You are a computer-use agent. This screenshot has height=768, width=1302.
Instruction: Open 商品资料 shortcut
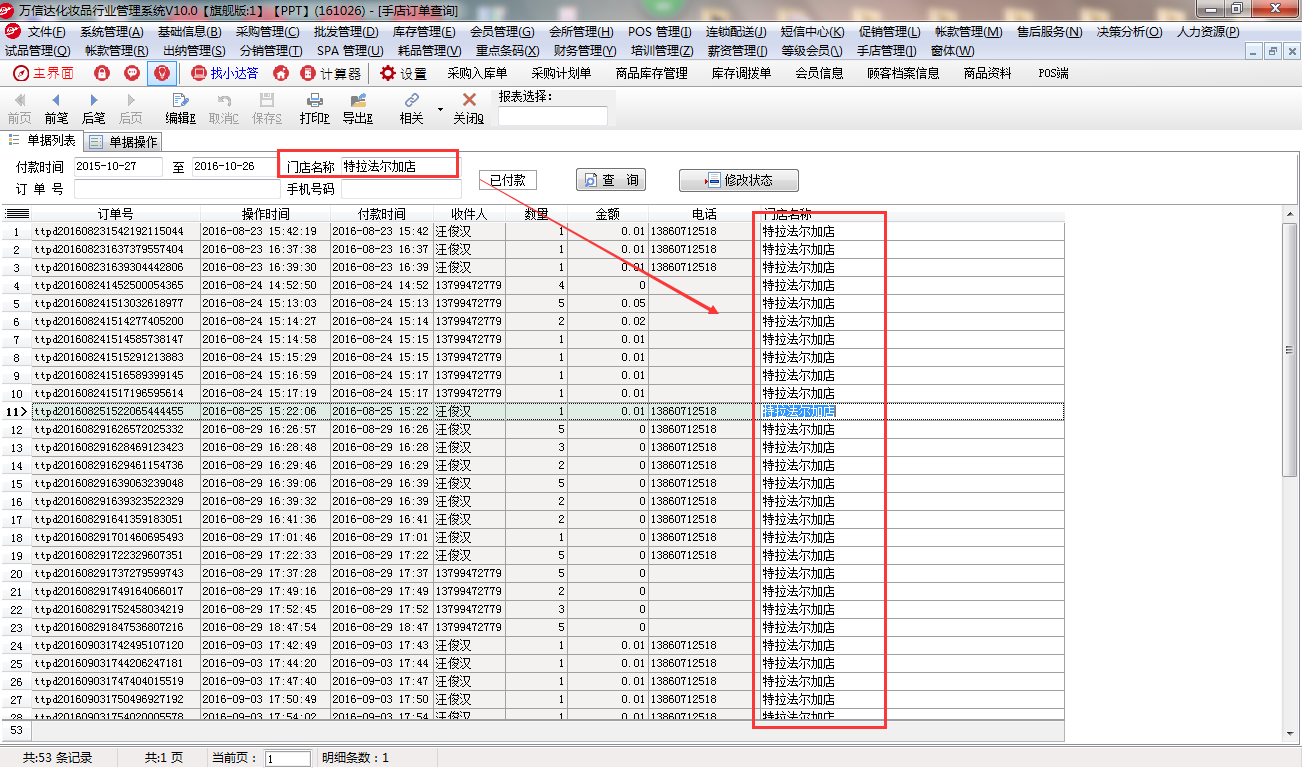[x=987, y=73]
